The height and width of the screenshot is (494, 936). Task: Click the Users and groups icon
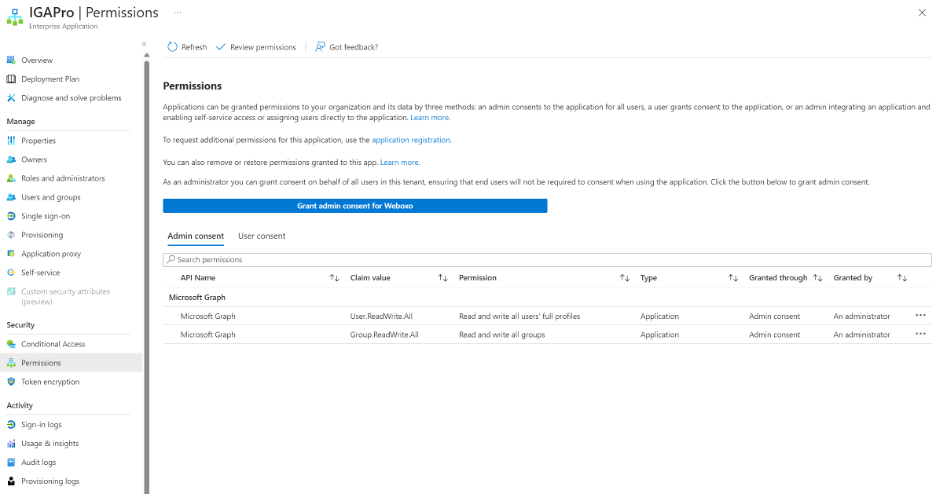click(x=11, y=197)
